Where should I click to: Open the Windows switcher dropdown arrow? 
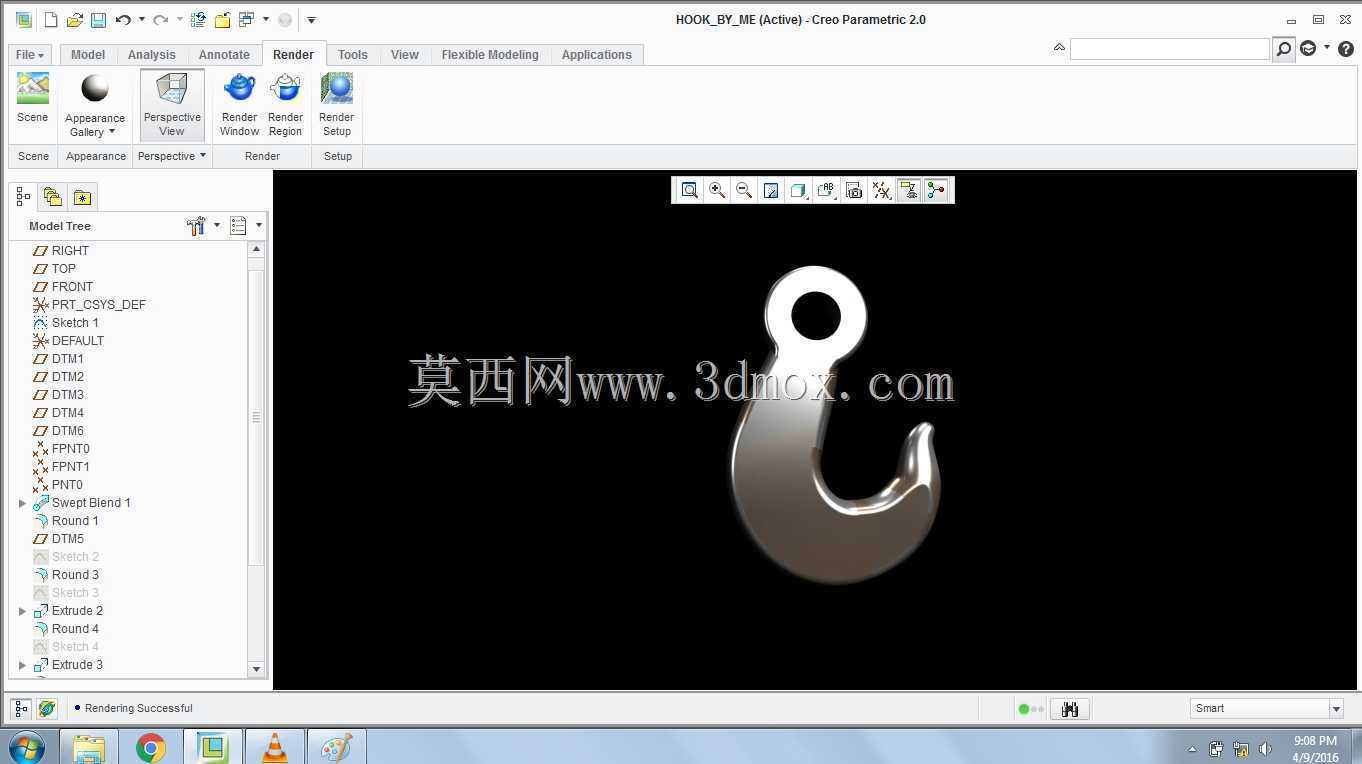point(265,20)
